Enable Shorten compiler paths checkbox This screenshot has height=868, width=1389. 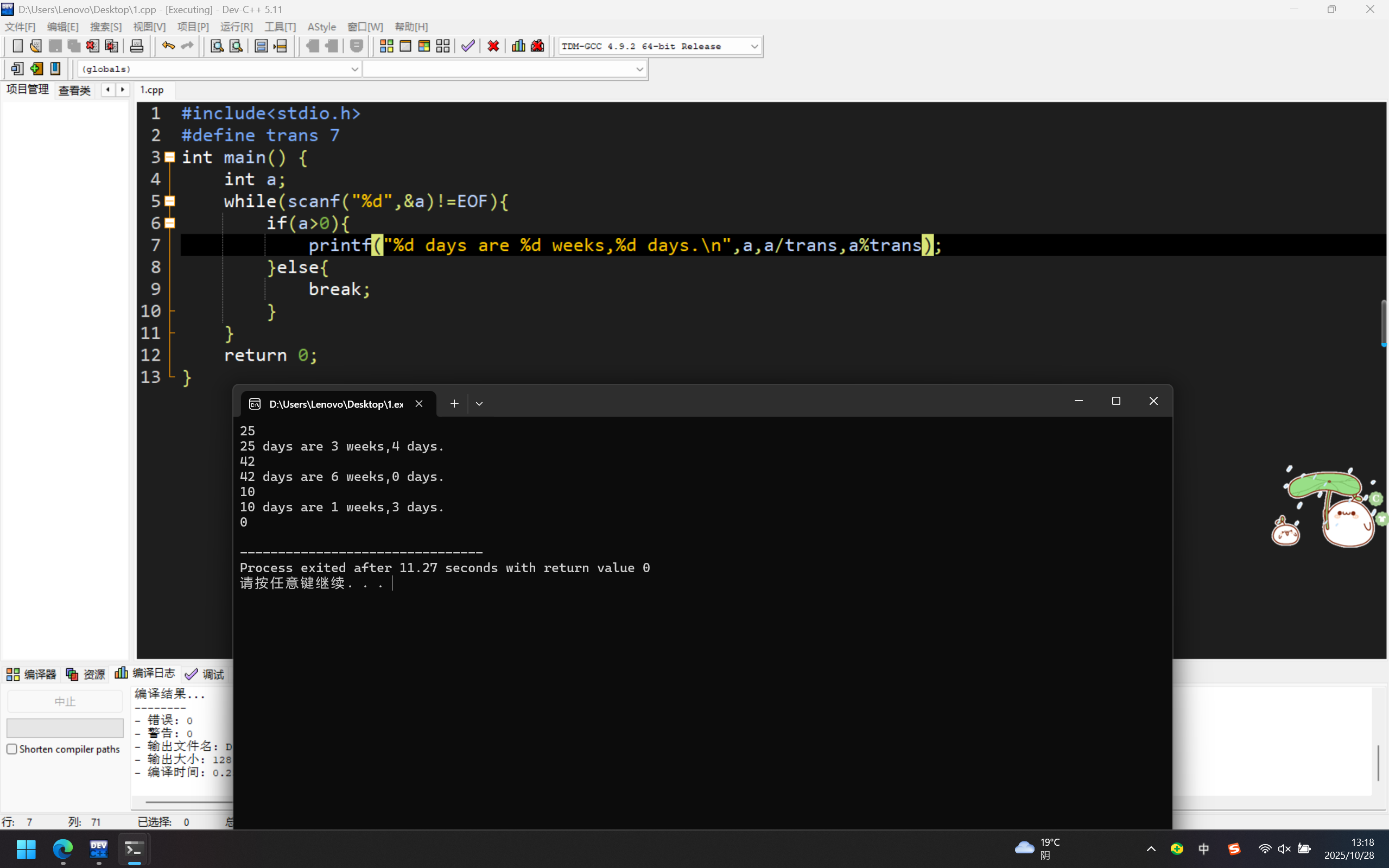[11, 749]
